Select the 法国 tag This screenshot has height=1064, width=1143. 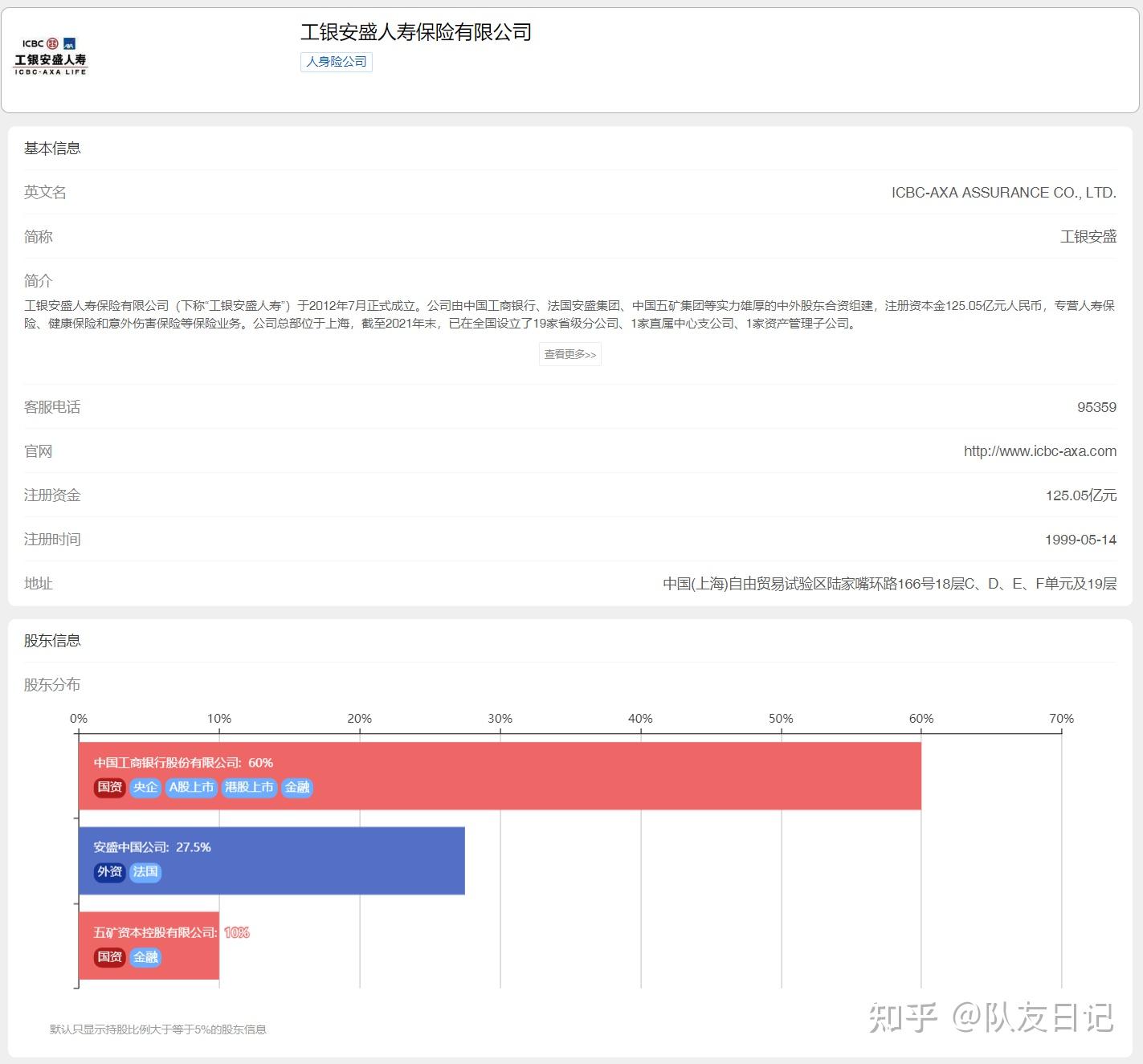pyautogui.click(x=145, y=872)
